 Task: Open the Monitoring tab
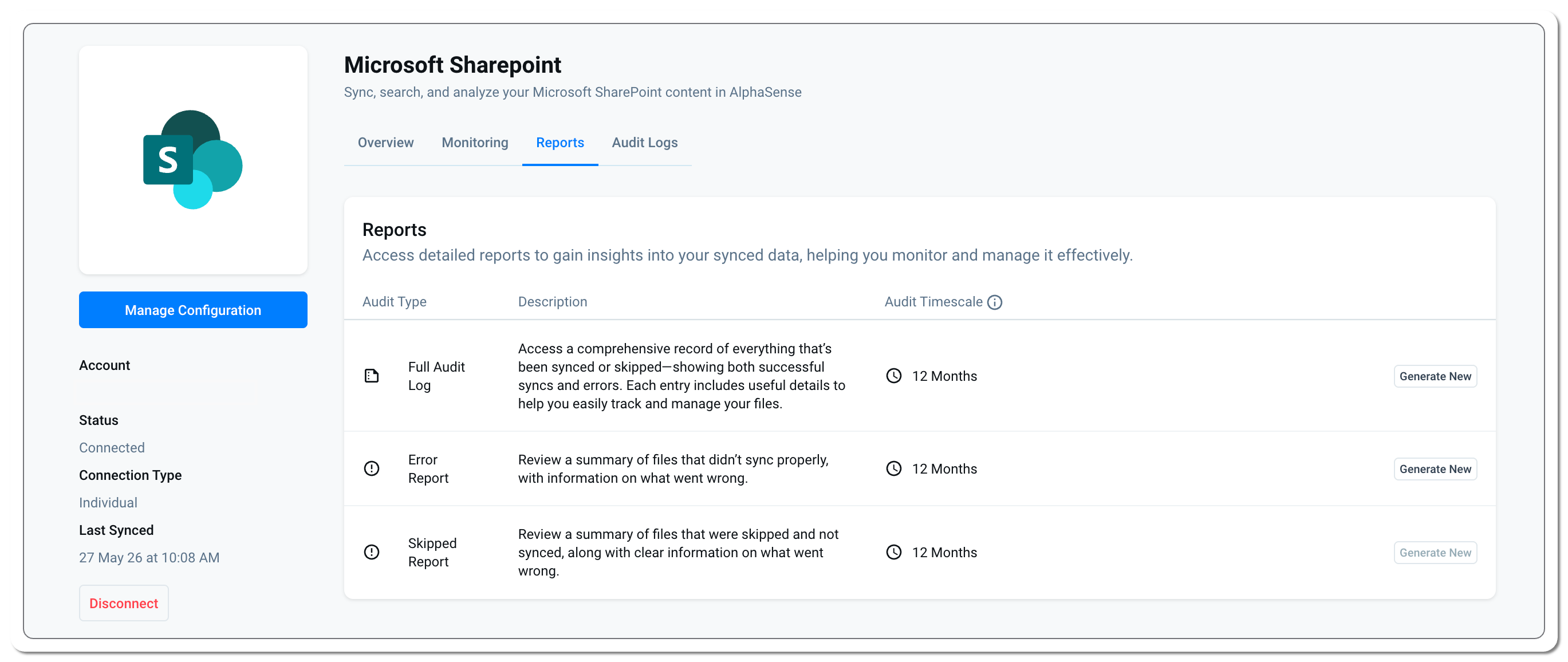(475, 143)
